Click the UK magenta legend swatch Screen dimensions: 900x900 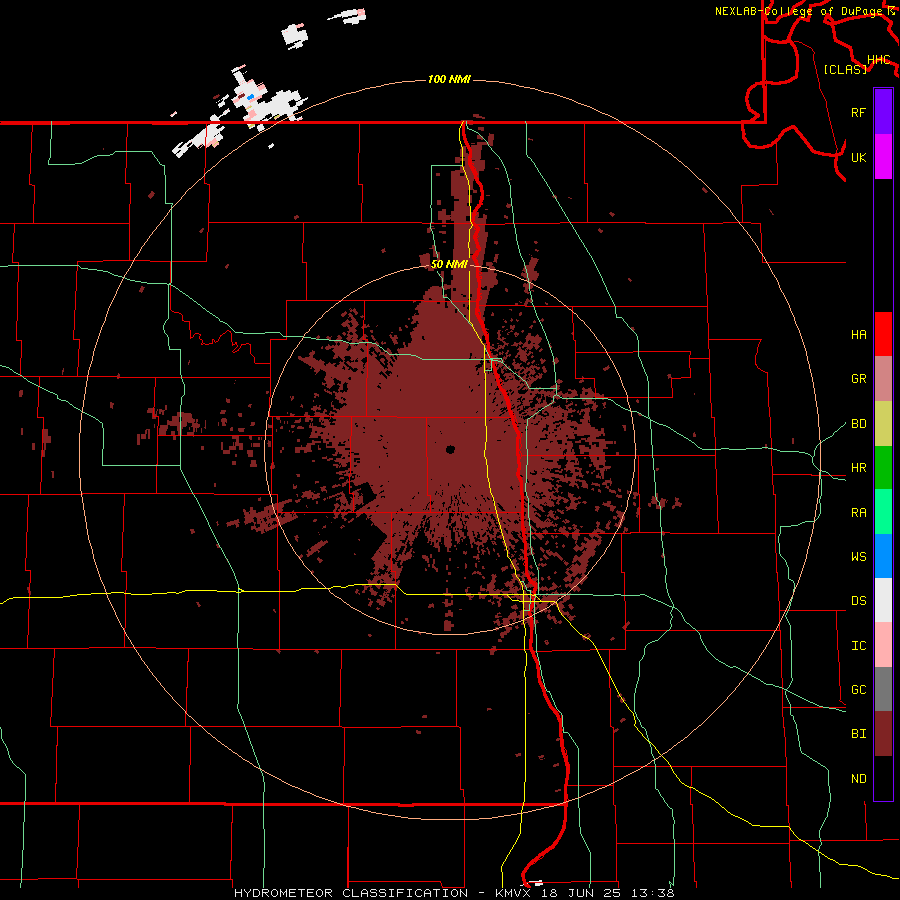[x=883, y=157]
